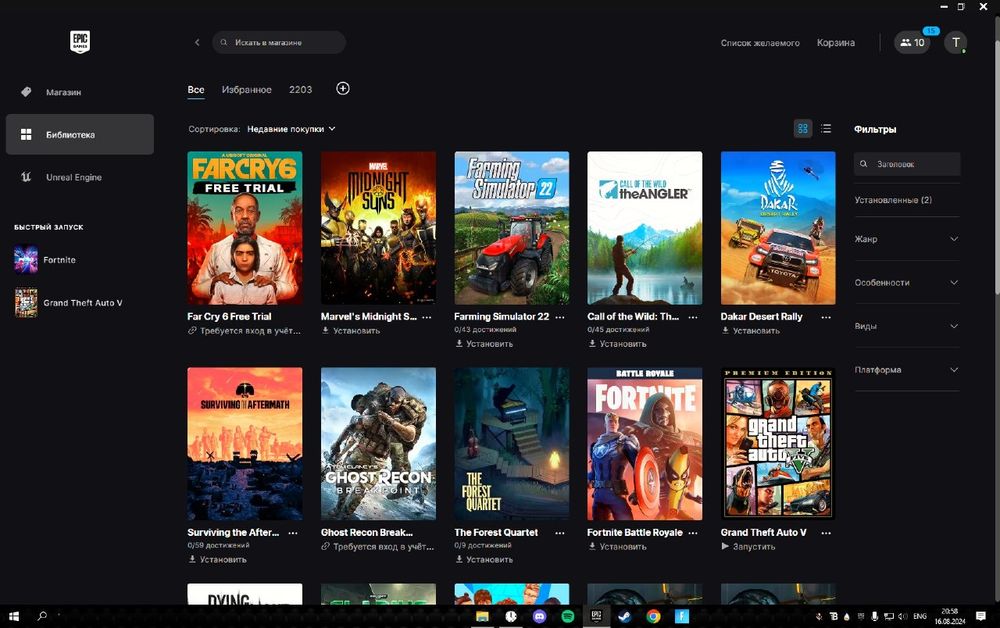
Task: Click Far Cry 6 account sign-in required link
Action: tap(244, 331)
